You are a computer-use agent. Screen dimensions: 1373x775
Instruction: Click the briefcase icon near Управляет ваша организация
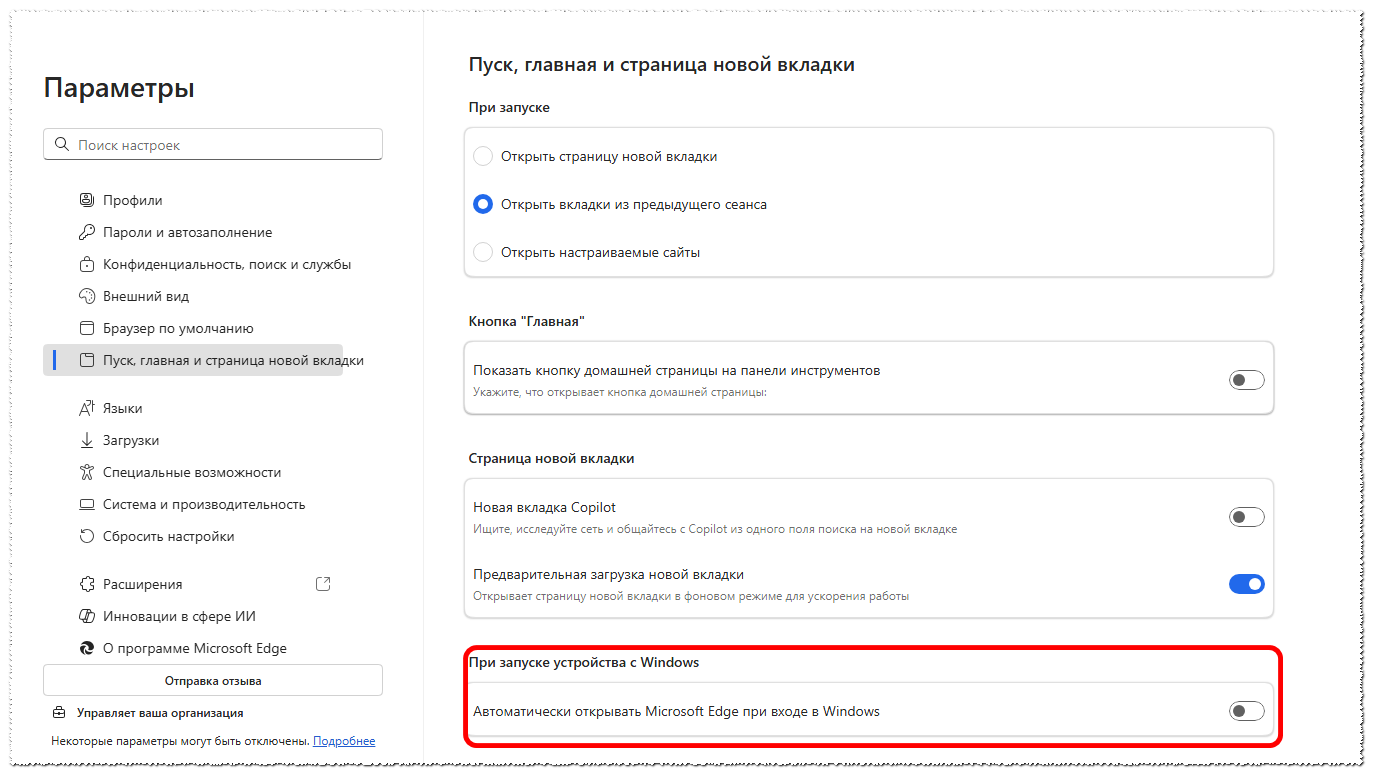[x=59, y=713]
